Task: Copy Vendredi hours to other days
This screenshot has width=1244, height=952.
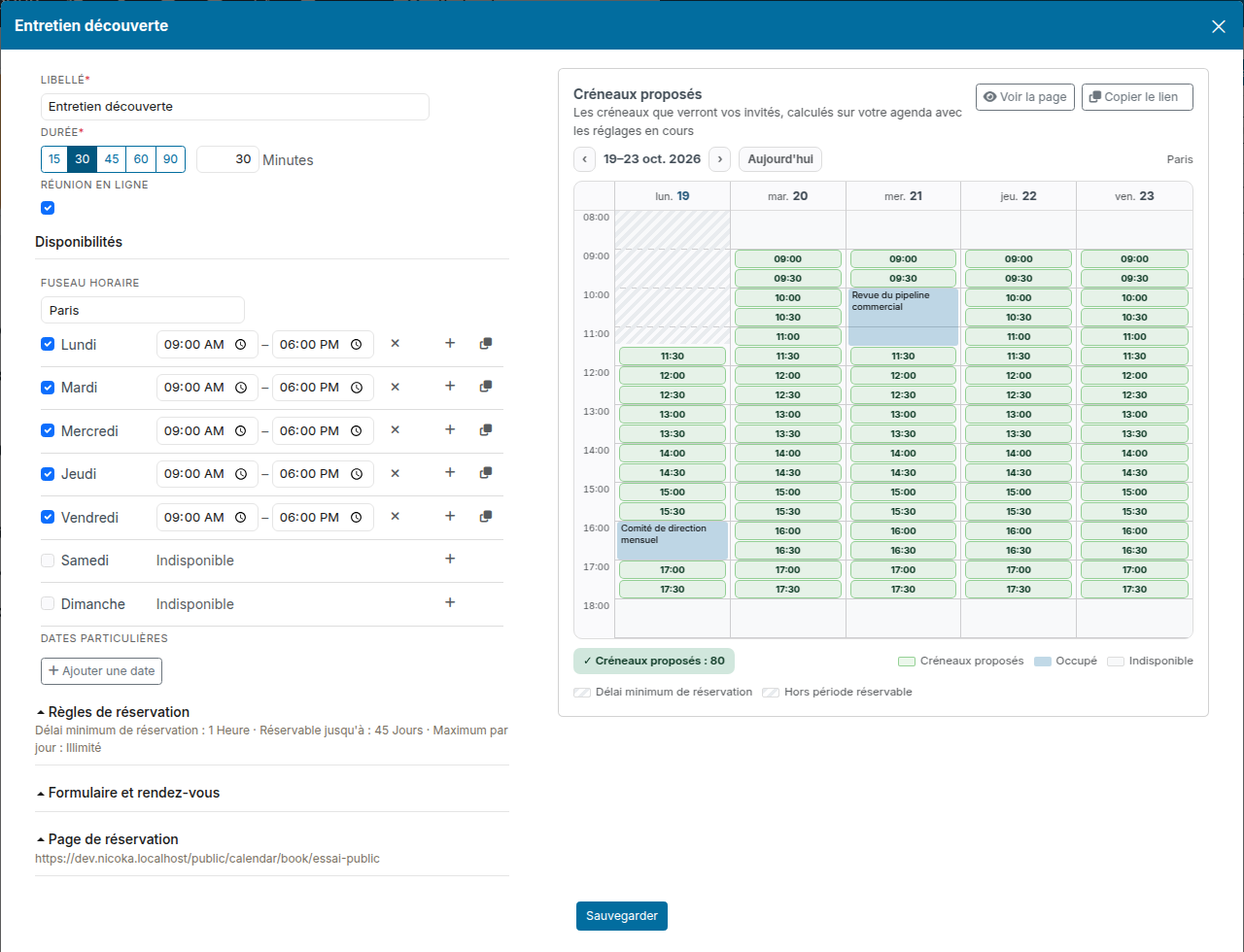Action: tap(486, 517)
